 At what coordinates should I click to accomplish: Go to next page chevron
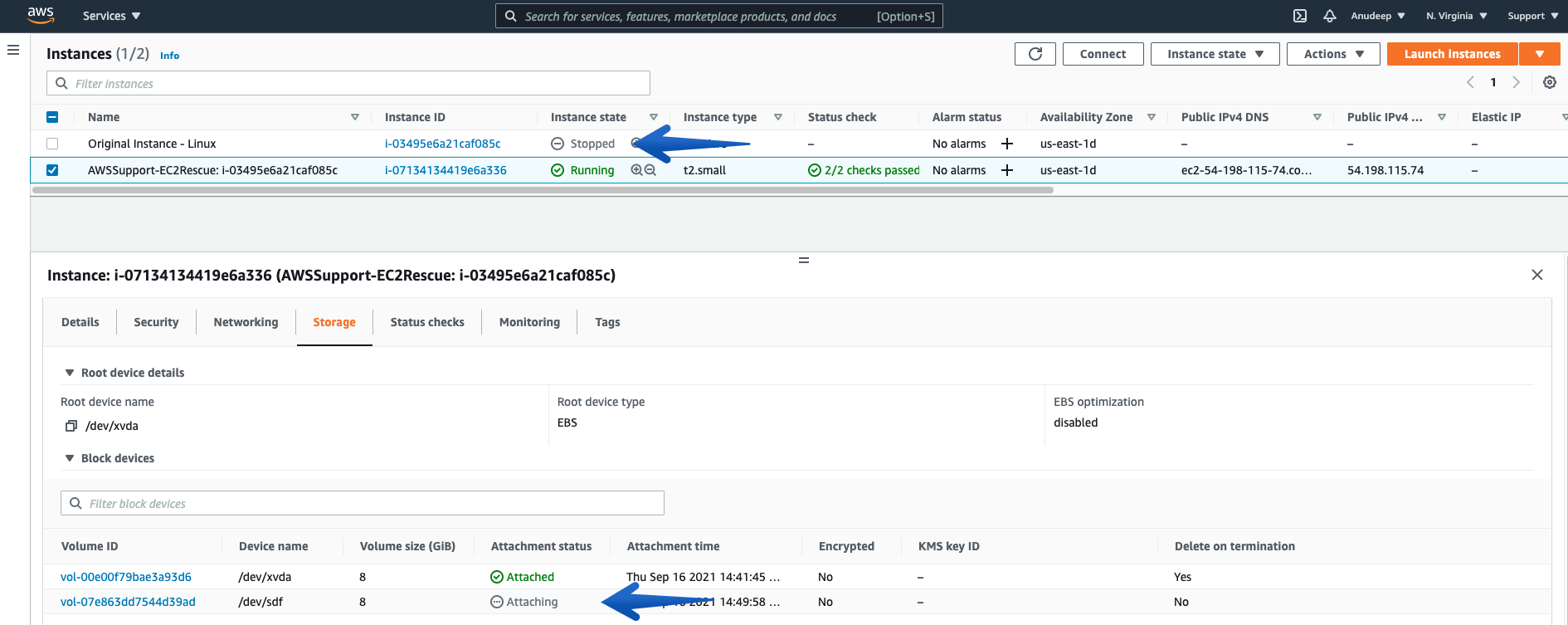pyautogui.click(x=1516, y=82)
